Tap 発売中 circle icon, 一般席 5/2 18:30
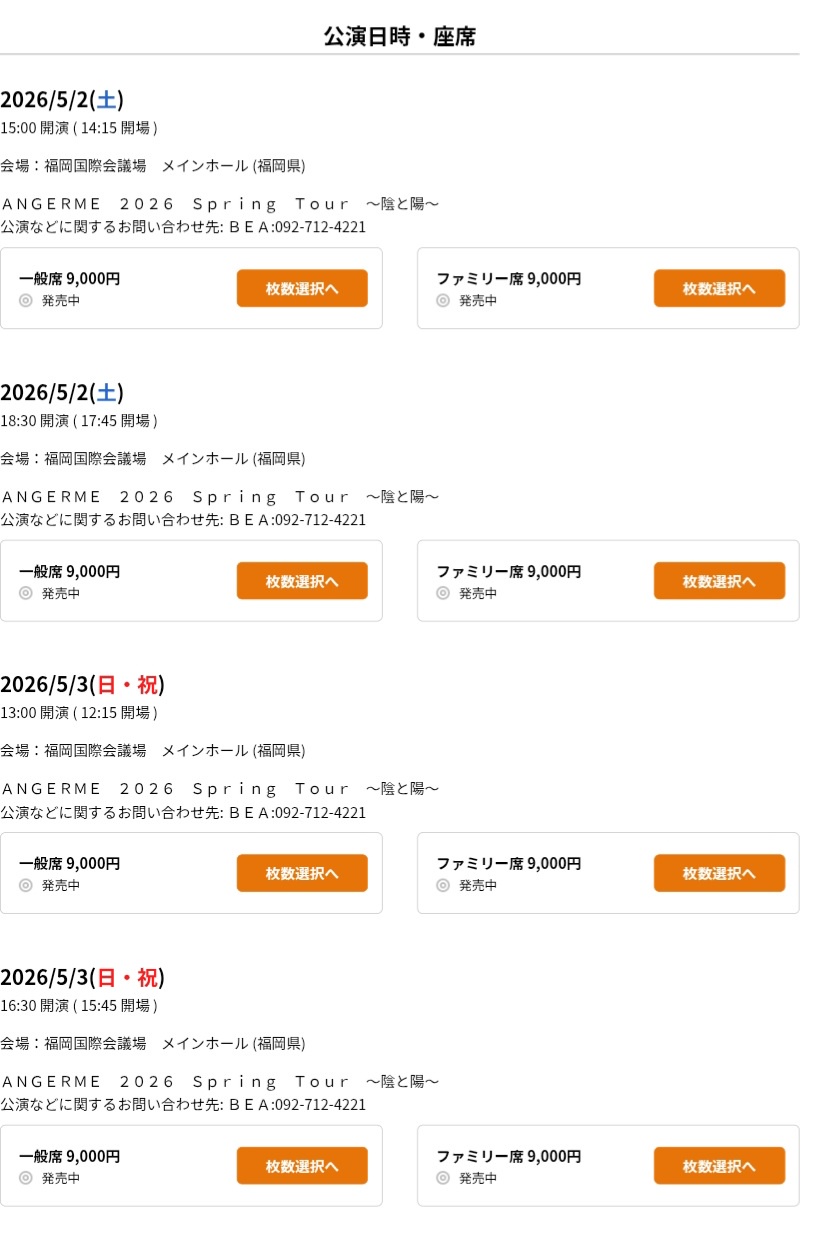Image resolution: width=813 pixels, height=1235 pixels. click(26, 593)
